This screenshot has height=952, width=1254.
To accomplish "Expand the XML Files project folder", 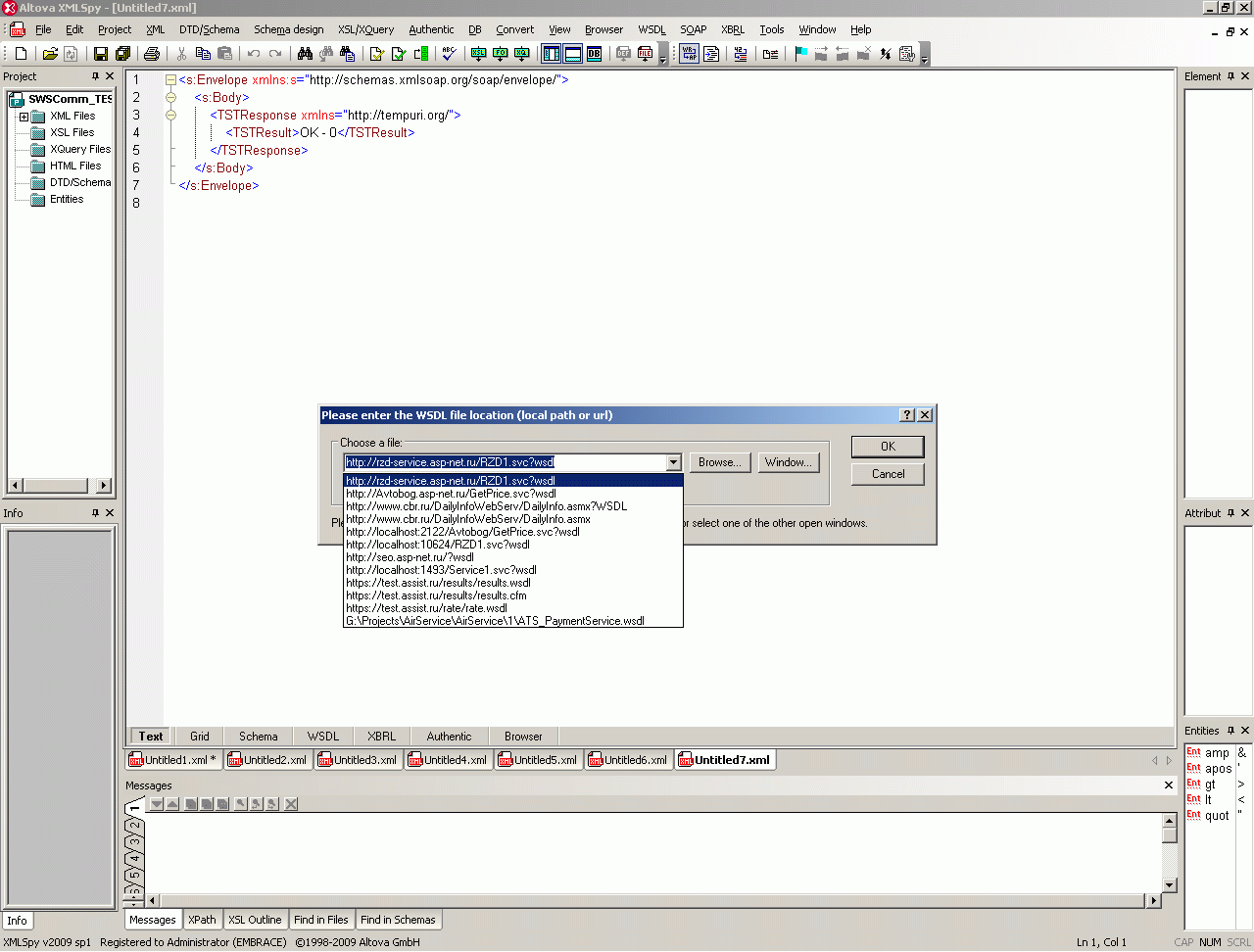I will pos(24,117).
